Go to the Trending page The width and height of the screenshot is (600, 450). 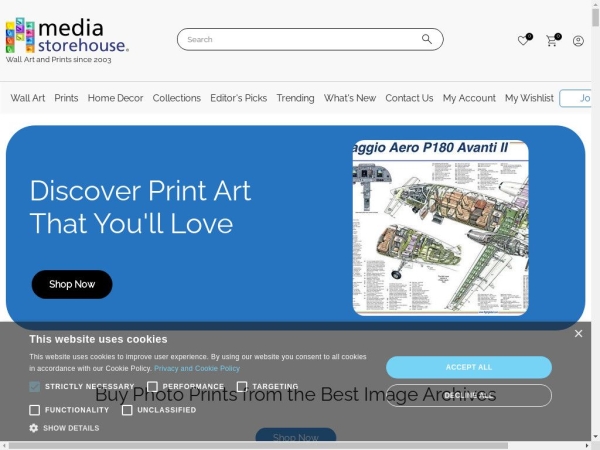tap(295, 98)
